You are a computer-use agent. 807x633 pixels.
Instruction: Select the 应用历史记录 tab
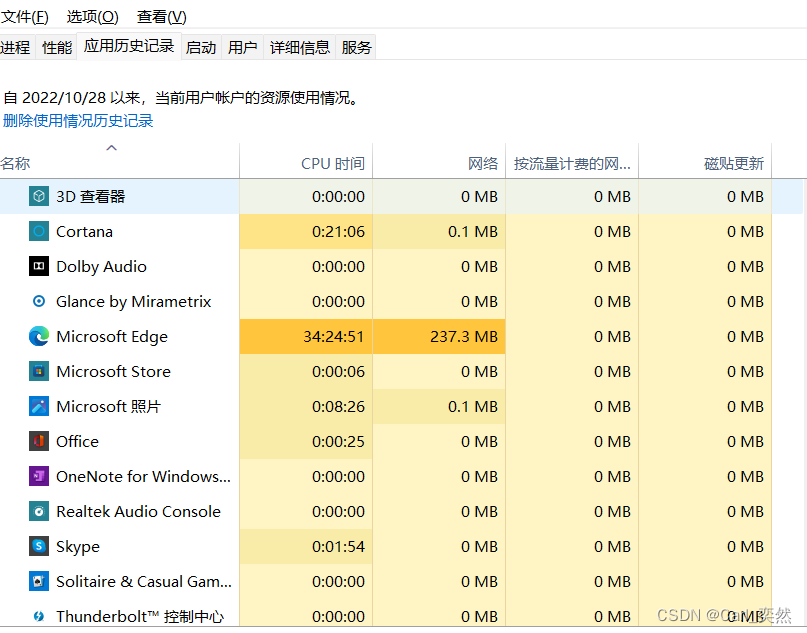point(129,46)
